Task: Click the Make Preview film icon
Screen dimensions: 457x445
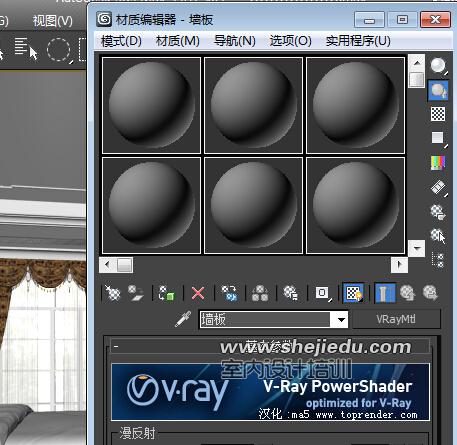Action: 438,188
